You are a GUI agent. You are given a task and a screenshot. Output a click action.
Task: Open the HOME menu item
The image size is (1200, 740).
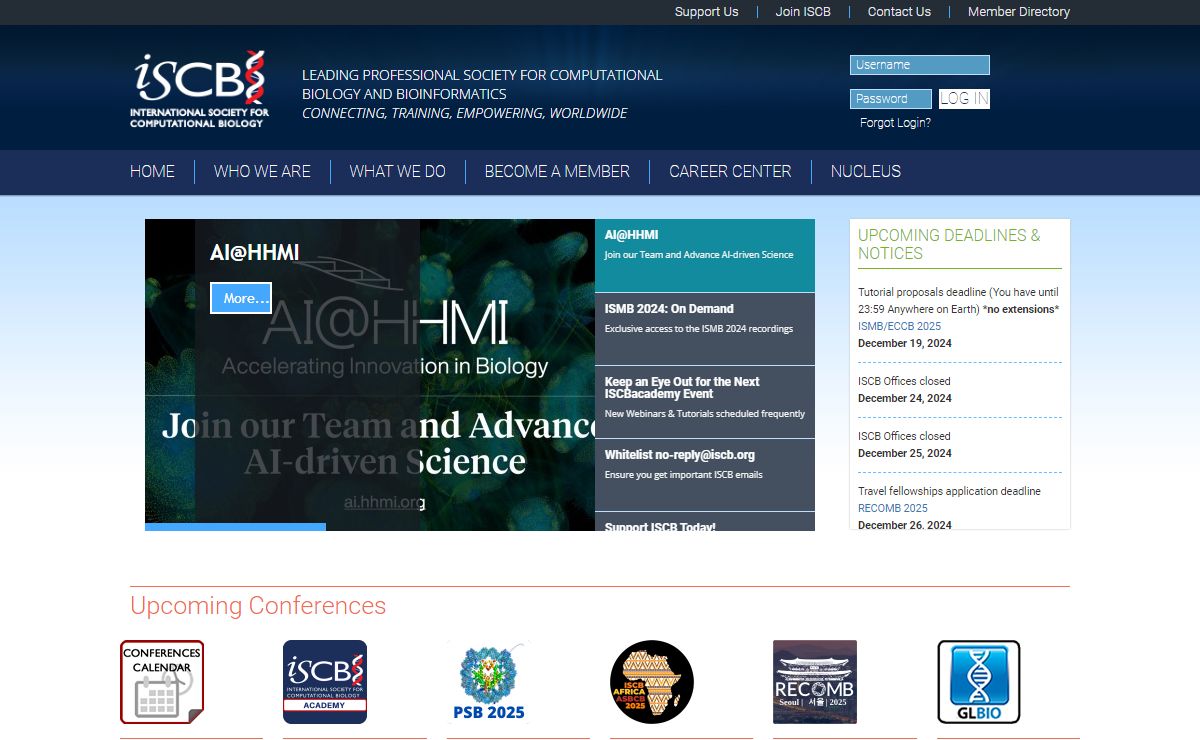pyautogui.click(x=152, y=172)
